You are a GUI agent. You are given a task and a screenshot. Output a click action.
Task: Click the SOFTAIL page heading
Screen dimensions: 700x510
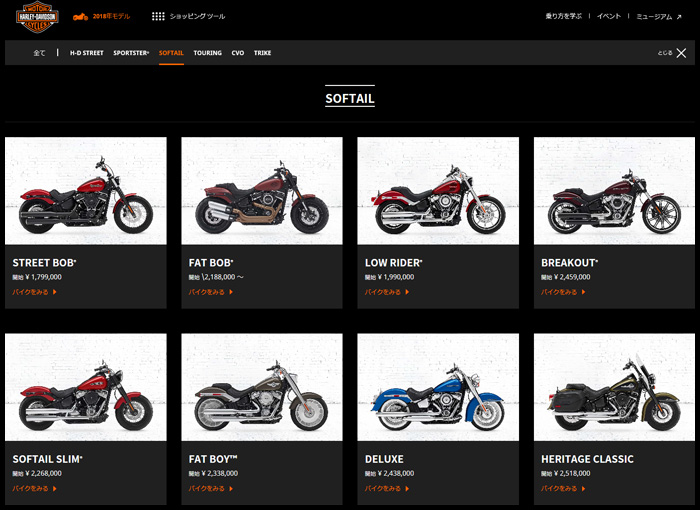pos(350,98)
